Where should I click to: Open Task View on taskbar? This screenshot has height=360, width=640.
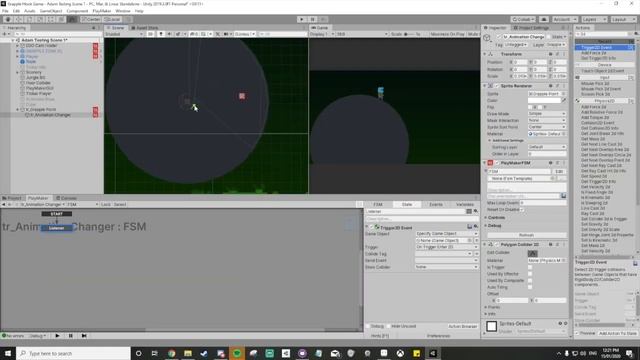click(154, 353)
